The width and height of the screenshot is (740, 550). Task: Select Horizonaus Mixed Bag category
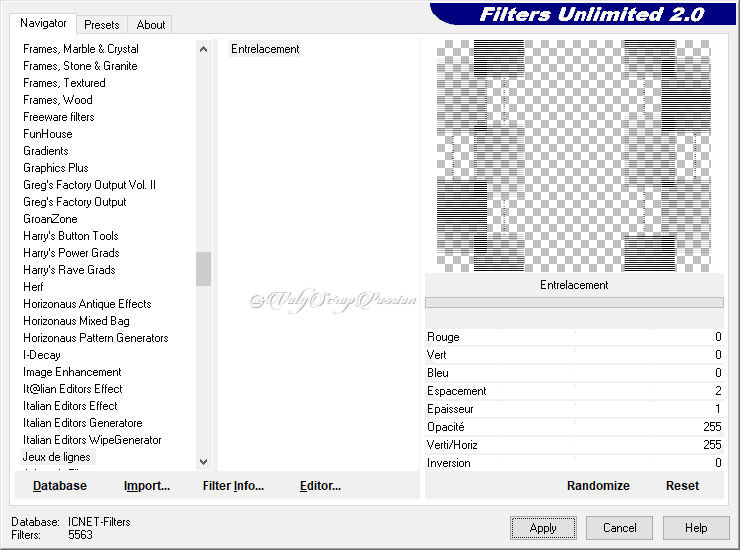pyautogui.click(x=76, y=321)
